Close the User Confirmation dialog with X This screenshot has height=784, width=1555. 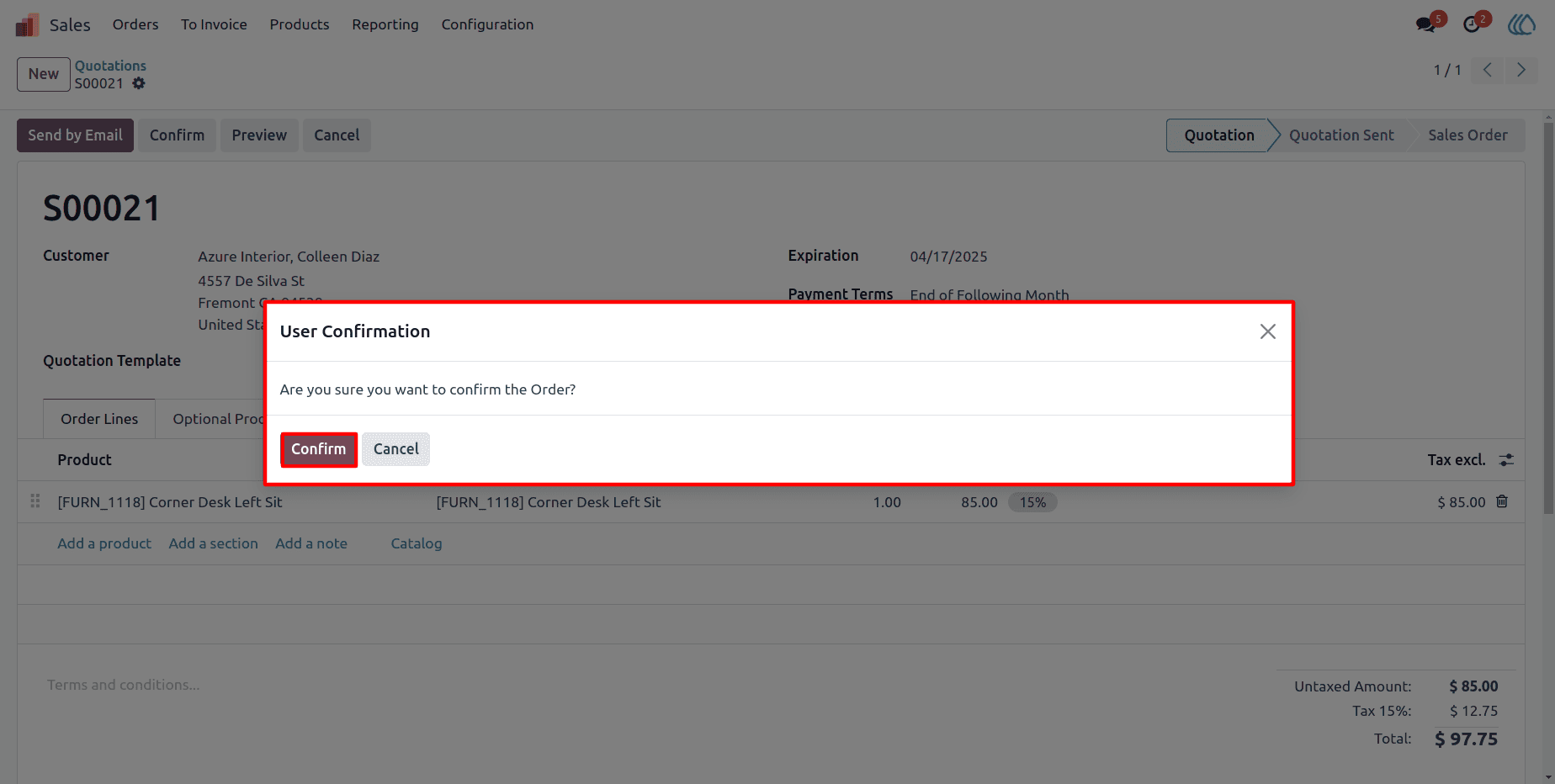(1267, 331)
